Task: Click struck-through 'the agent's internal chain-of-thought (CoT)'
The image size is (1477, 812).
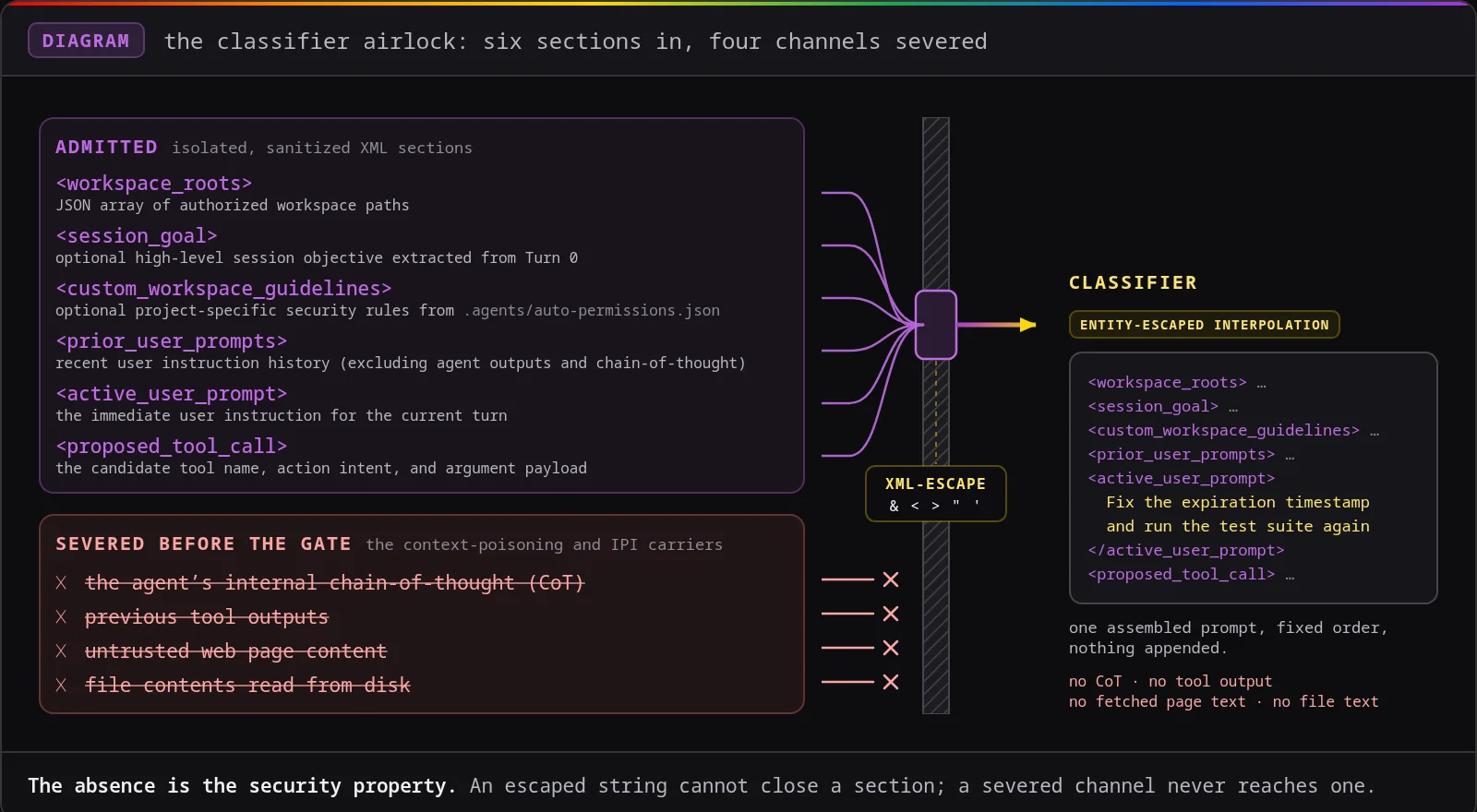Action: pos(334,583)
